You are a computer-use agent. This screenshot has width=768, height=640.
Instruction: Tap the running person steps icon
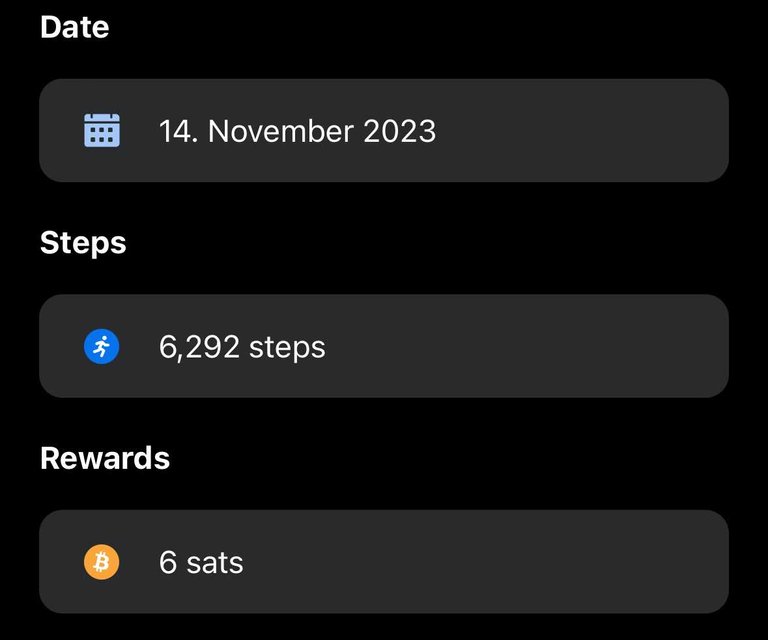(x=101, y=346)
